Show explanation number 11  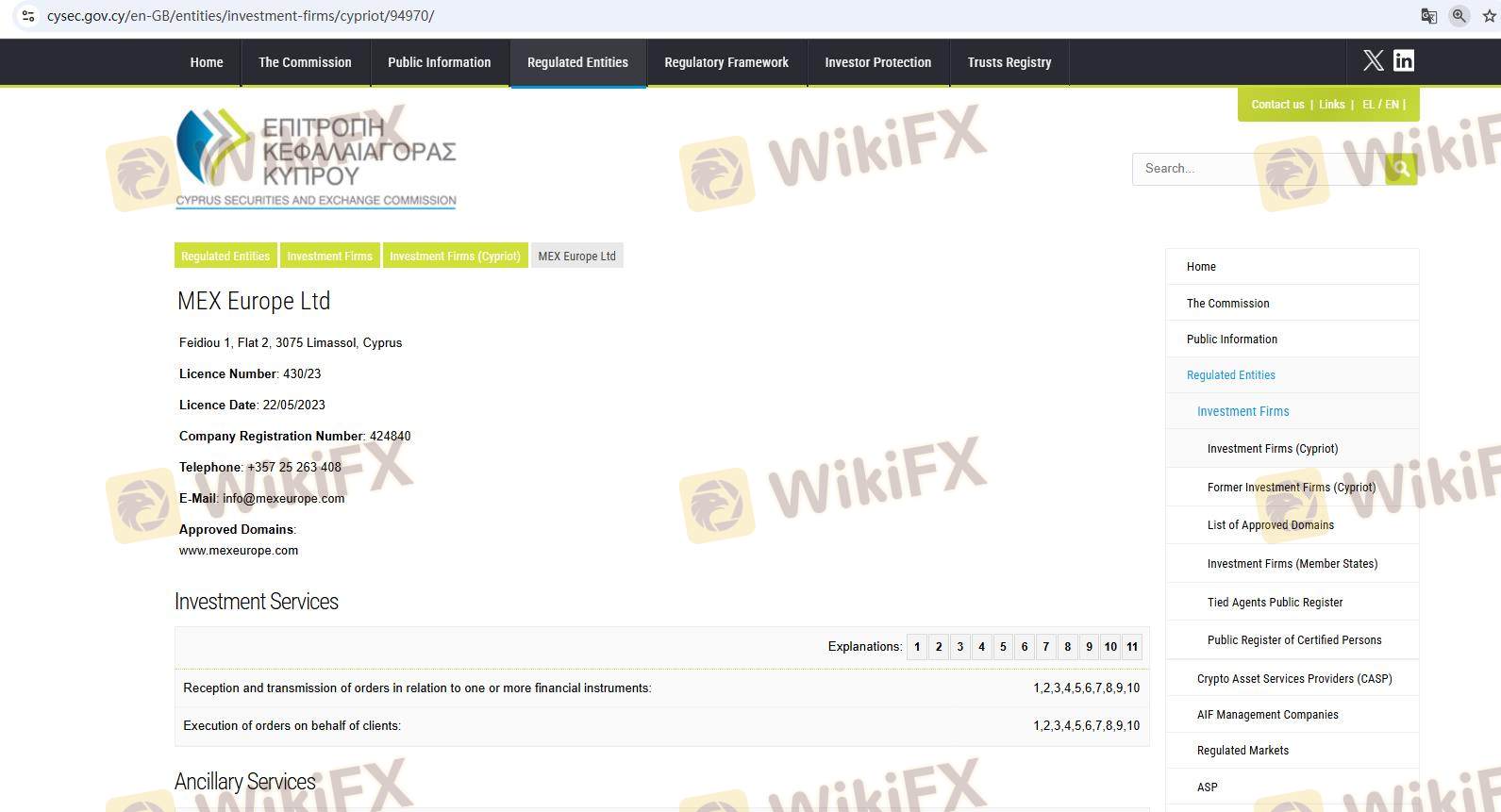point(1132,647)
